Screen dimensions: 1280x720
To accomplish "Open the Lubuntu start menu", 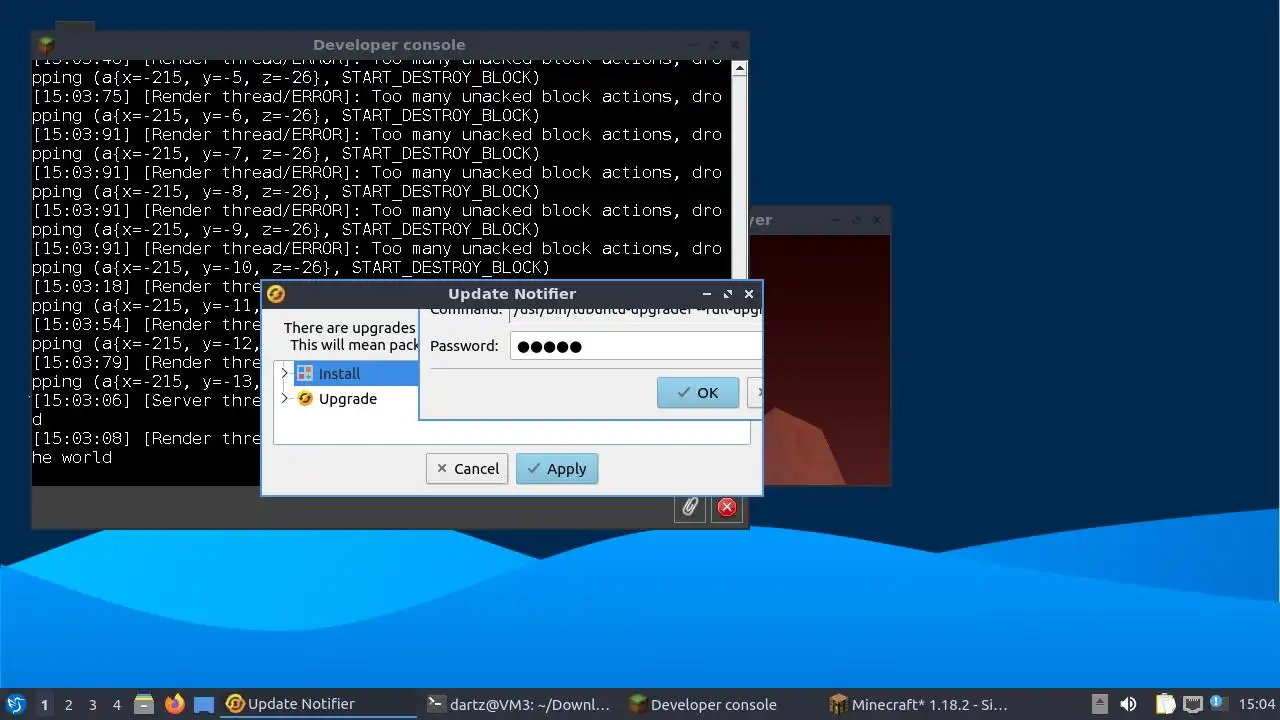I will click(15, 704).
